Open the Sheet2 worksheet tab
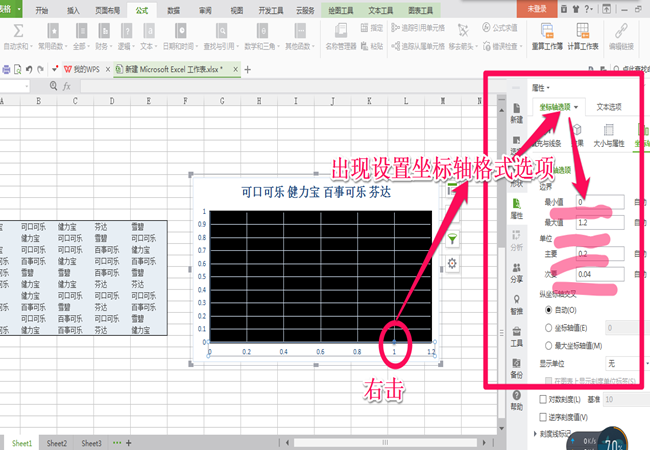 [x=57, y=443]
